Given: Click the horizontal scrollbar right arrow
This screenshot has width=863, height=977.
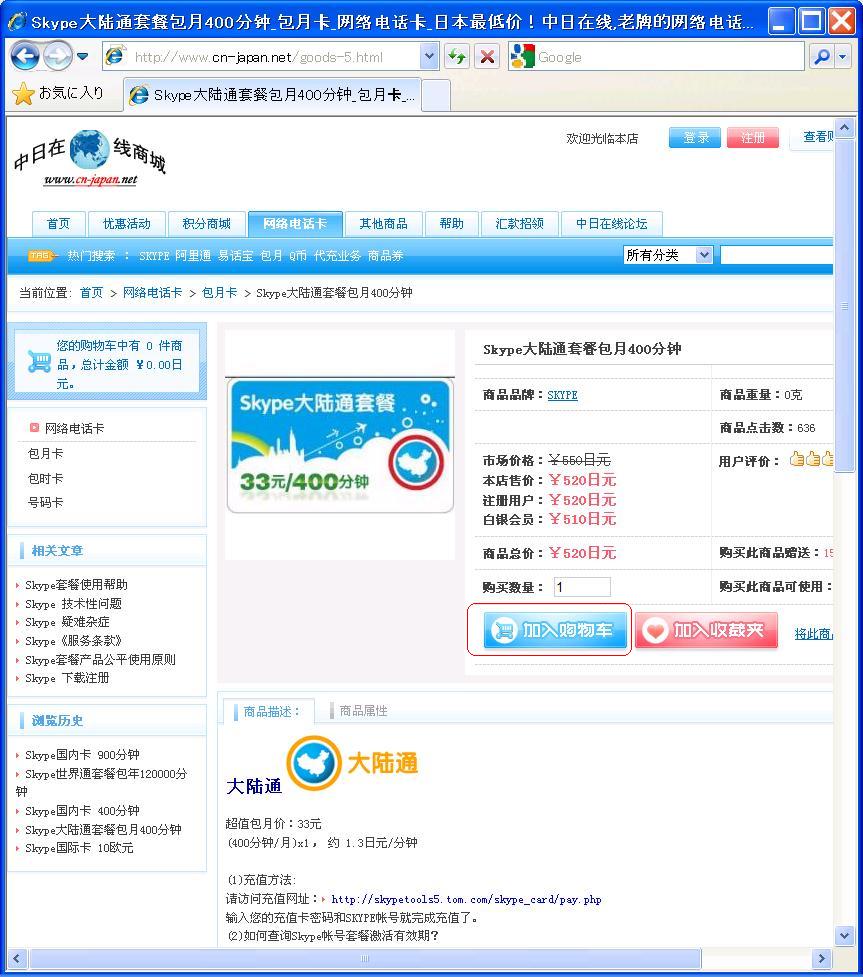Looking at the screenshot, I should point(822,958).
